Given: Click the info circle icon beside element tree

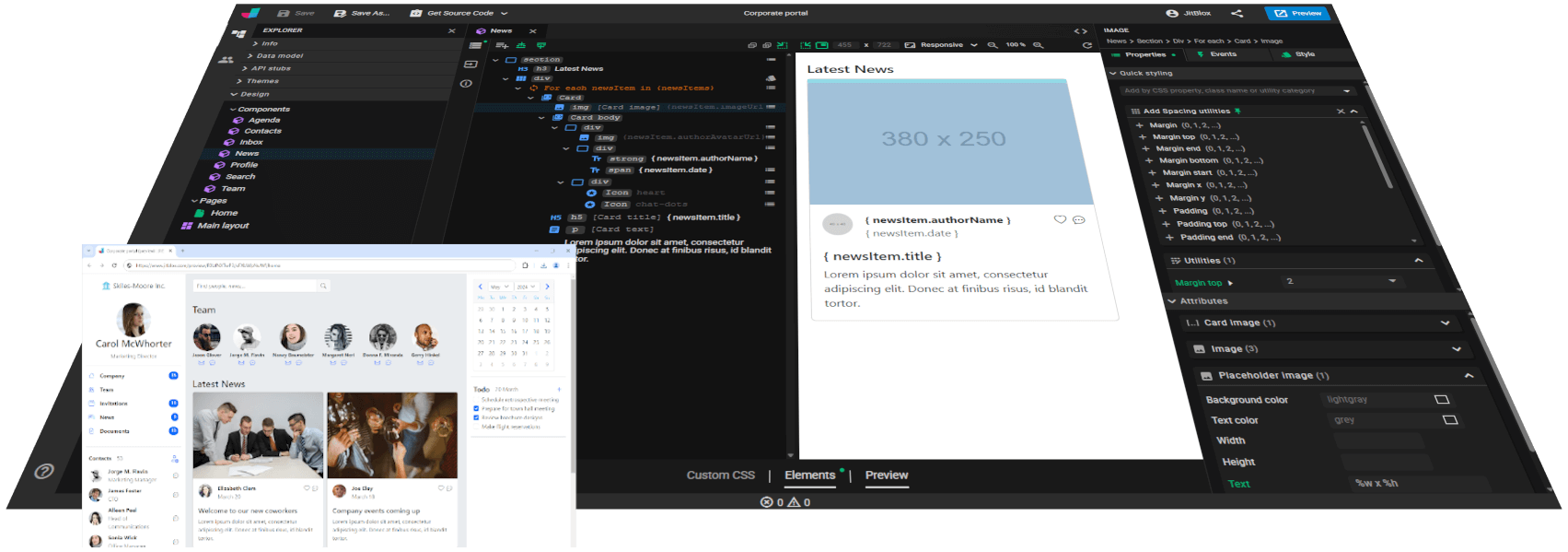Looking at the screenshot, I should pyautogui.click(x=466, y=84).
